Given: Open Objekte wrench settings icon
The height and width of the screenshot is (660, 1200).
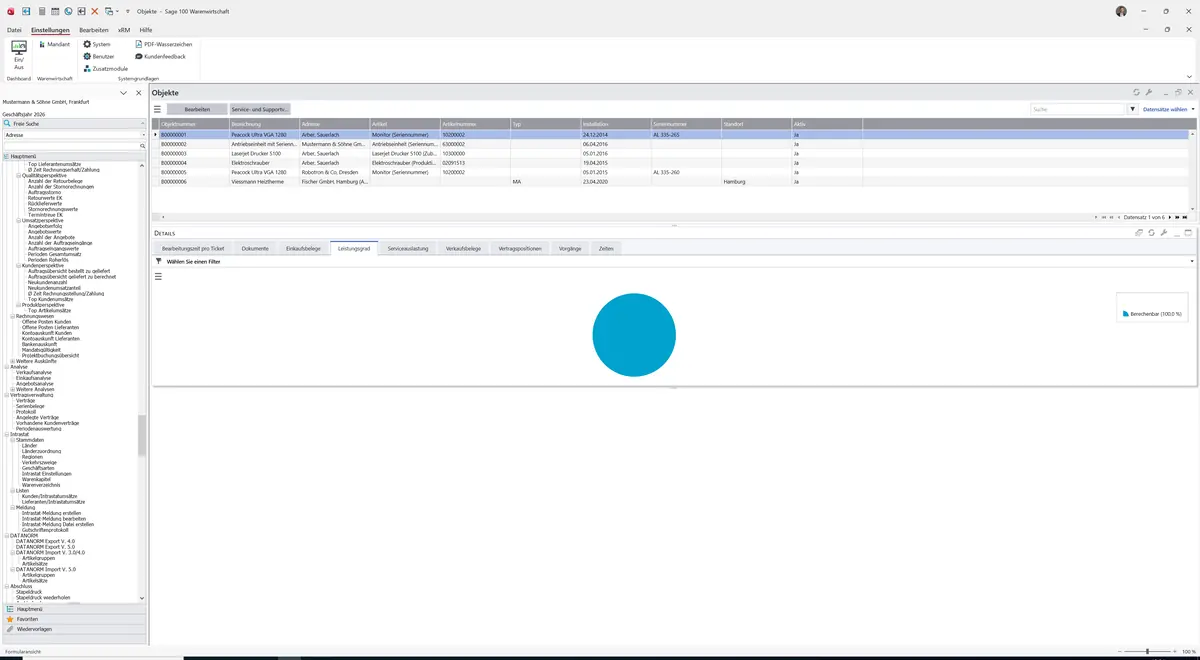Looking at the screenshot, I should point(1149,92).
